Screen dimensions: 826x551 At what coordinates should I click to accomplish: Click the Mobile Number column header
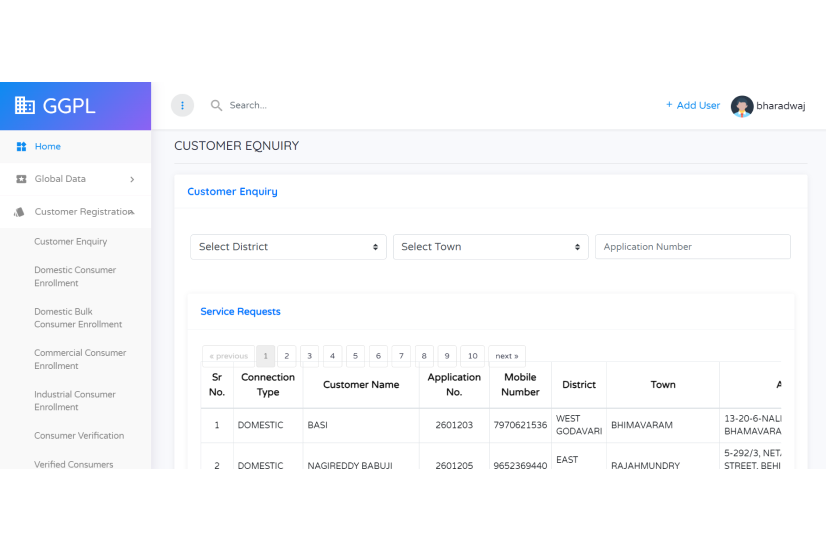(520, 385)
